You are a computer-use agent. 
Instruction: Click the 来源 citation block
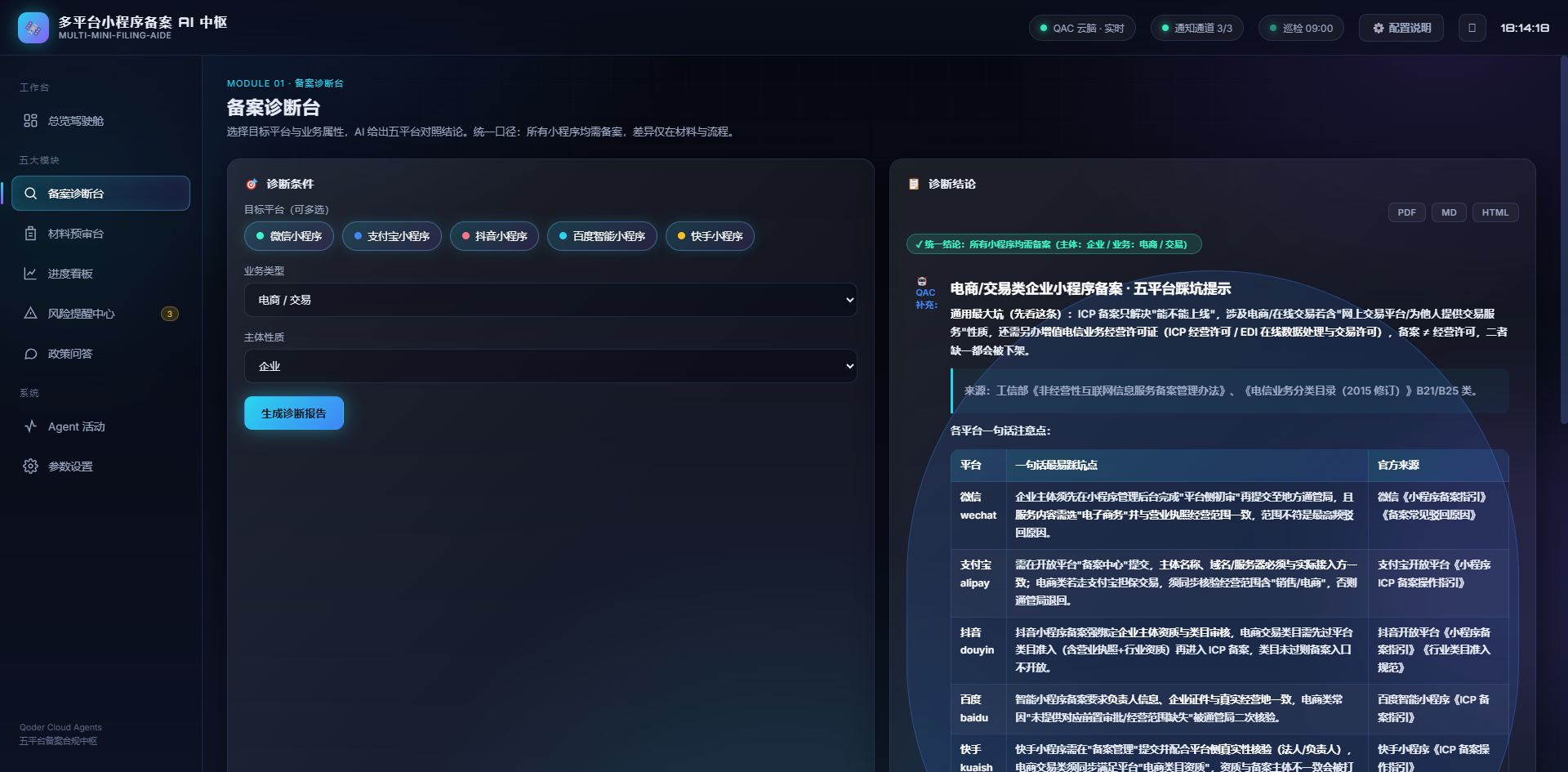tap(1229, 390)
